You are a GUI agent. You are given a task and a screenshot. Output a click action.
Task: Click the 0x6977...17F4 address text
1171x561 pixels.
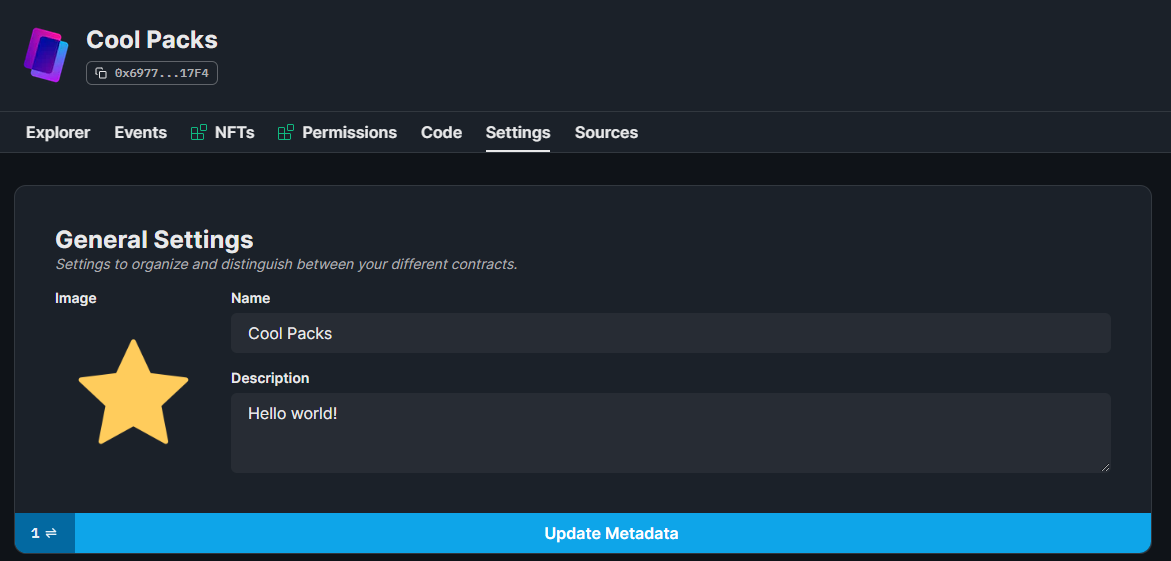pos(161,73)
